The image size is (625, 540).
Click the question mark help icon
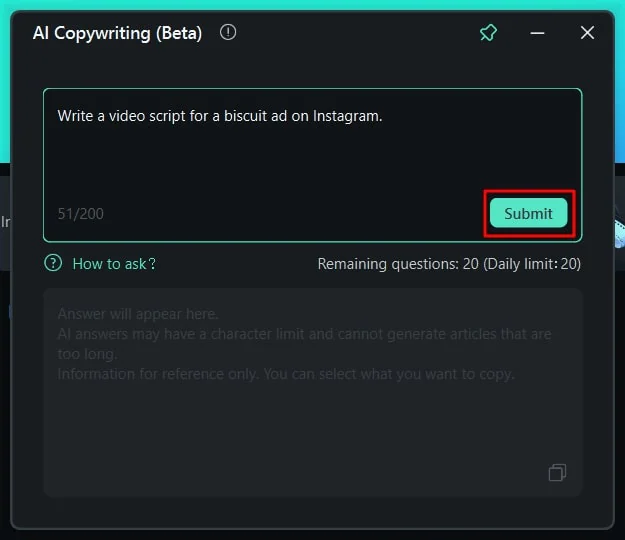pyautogui.click(x=53, y=264)
